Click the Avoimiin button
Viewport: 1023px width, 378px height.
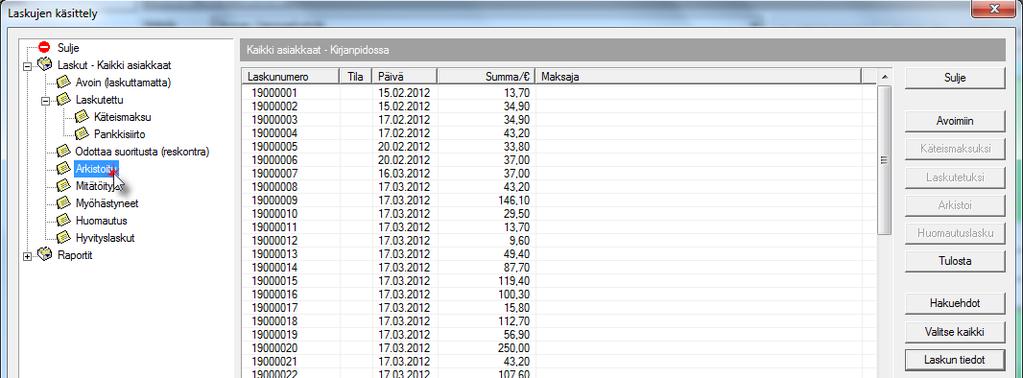tap(954, 121)
